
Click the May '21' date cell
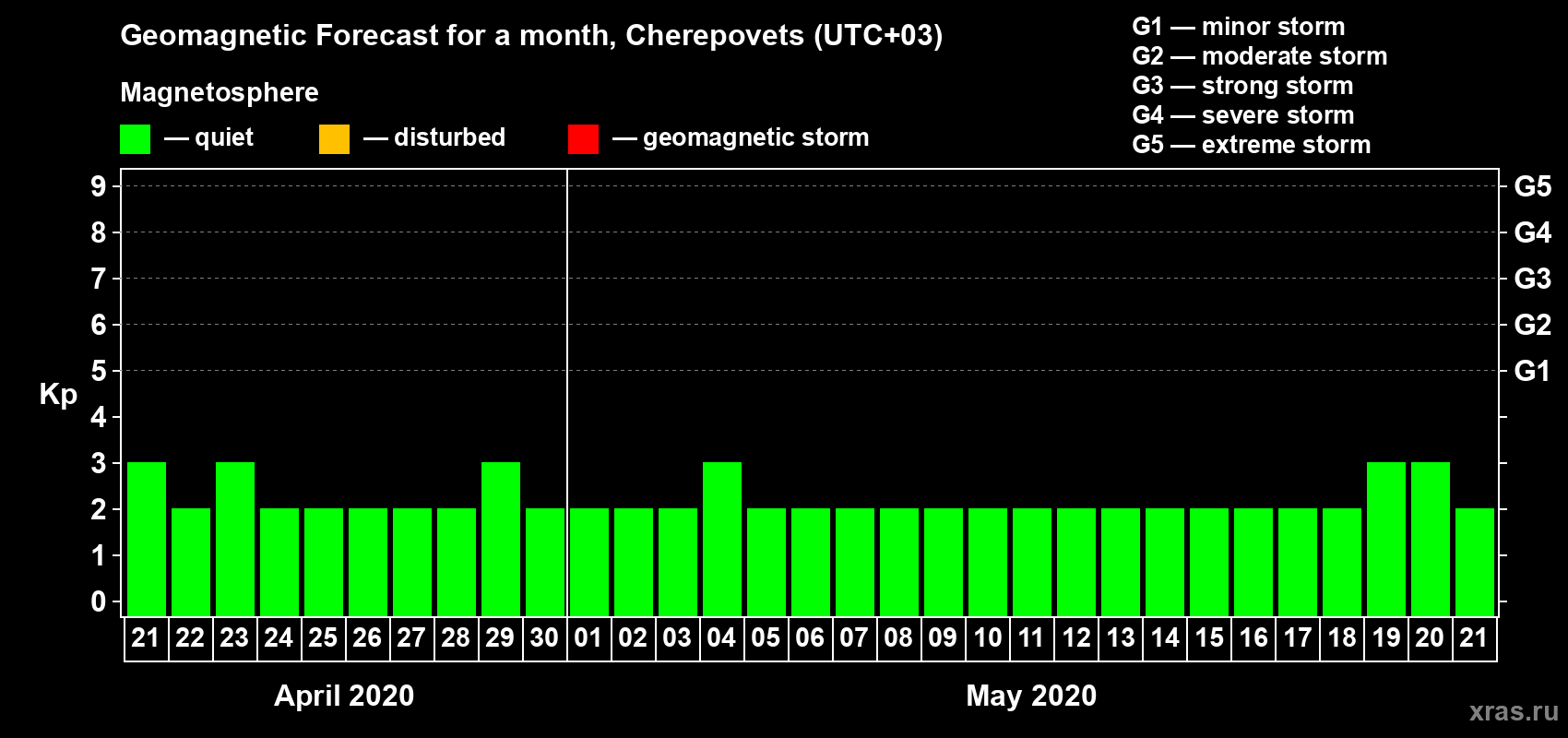click(x=1475, y=638)
